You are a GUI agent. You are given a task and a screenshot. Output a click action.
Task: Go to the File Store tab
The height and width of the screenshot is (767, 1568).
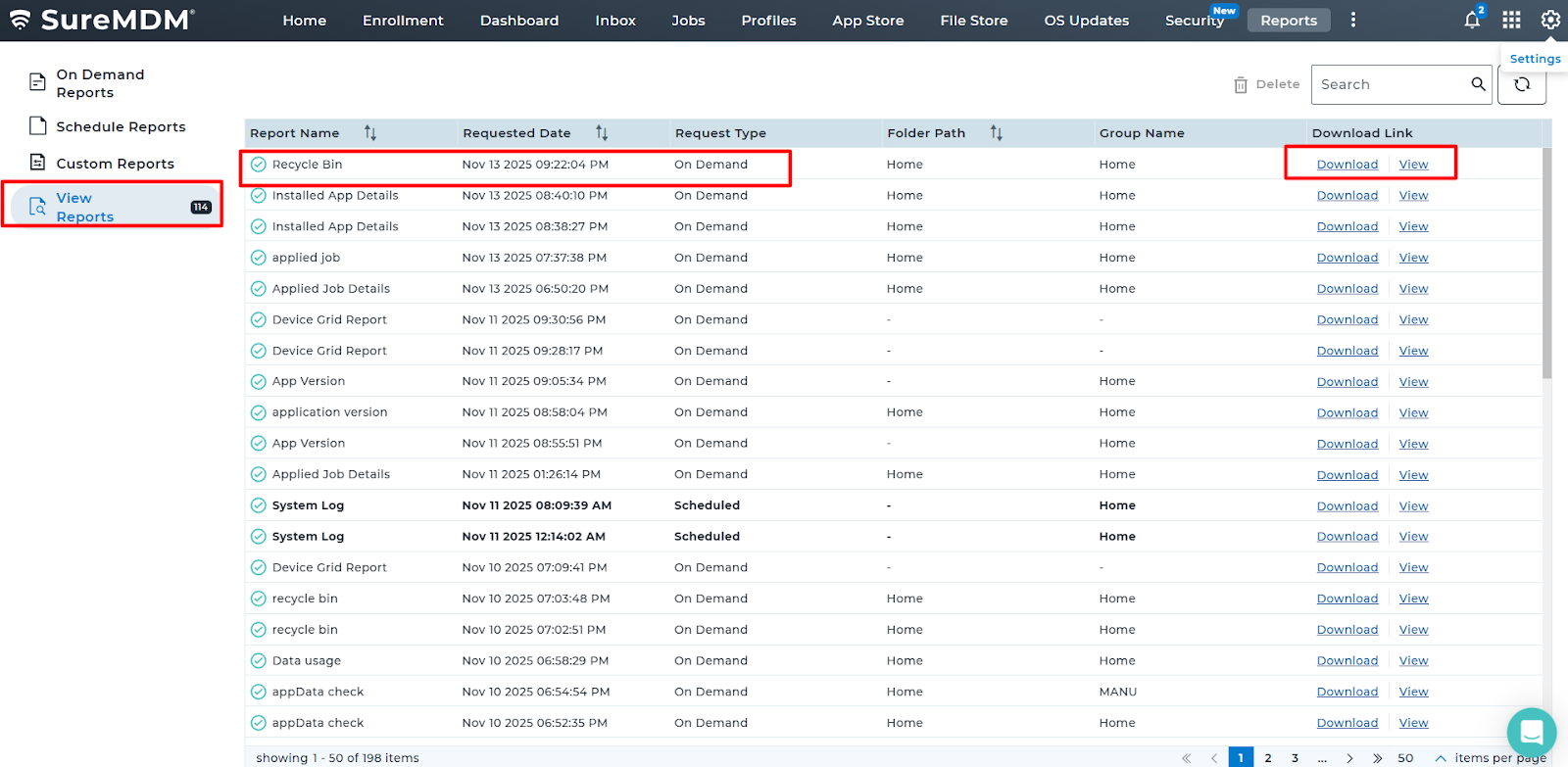coord(973,21)
